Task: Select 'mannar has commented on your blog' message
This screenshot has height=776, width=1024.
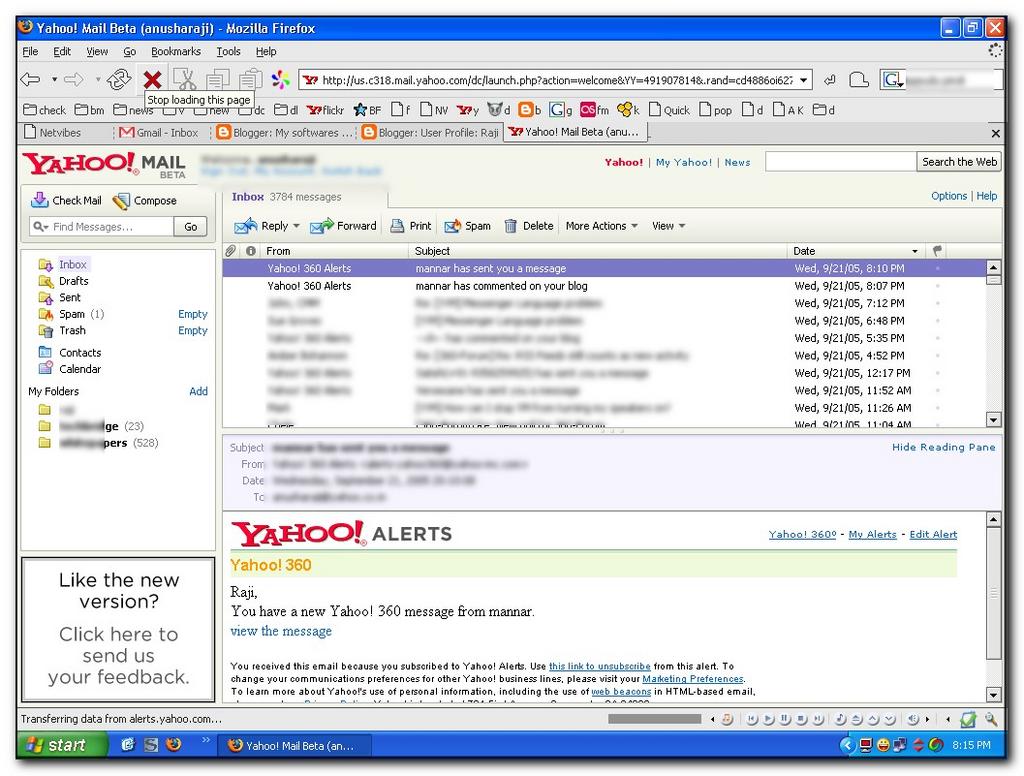Action: click(x=604, y=286)
